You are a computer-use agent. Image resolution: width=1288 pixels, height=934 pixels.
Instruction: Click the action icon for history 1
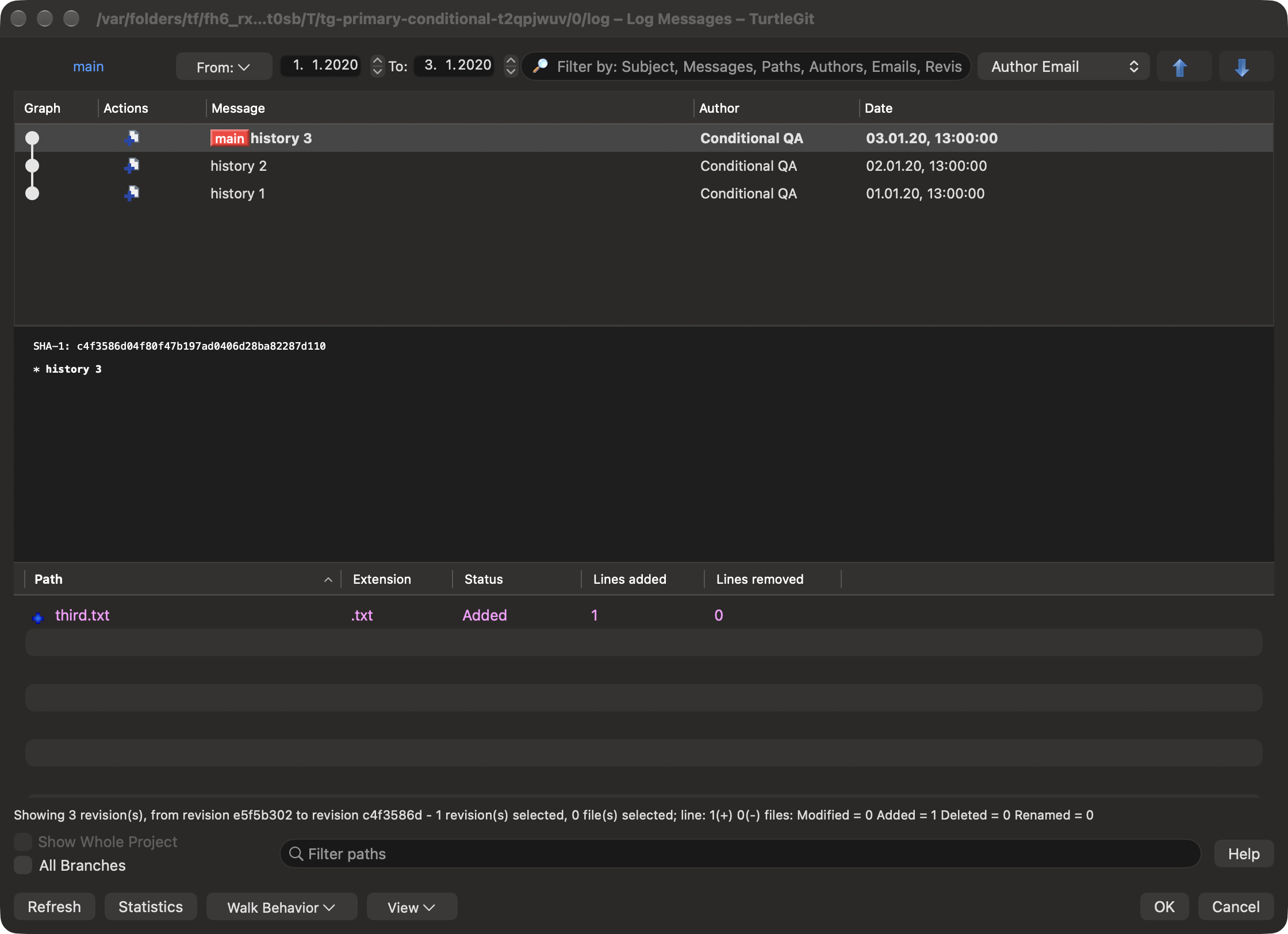132,193
